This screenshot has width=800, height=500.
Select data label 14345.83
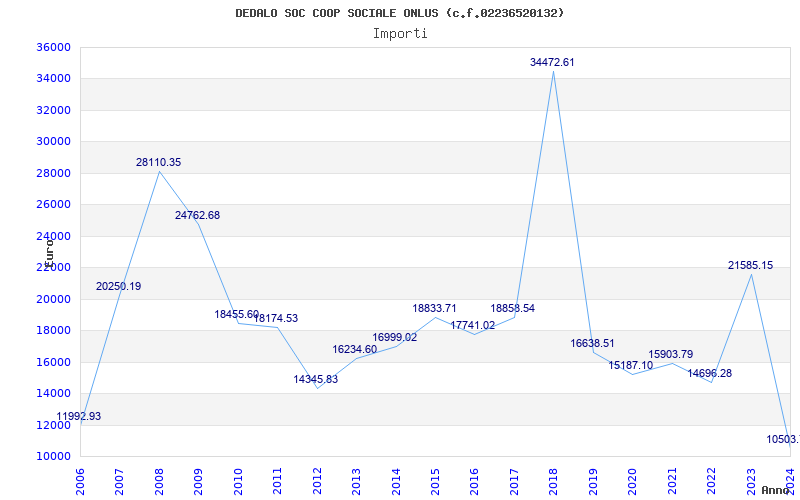click(315, 379)
